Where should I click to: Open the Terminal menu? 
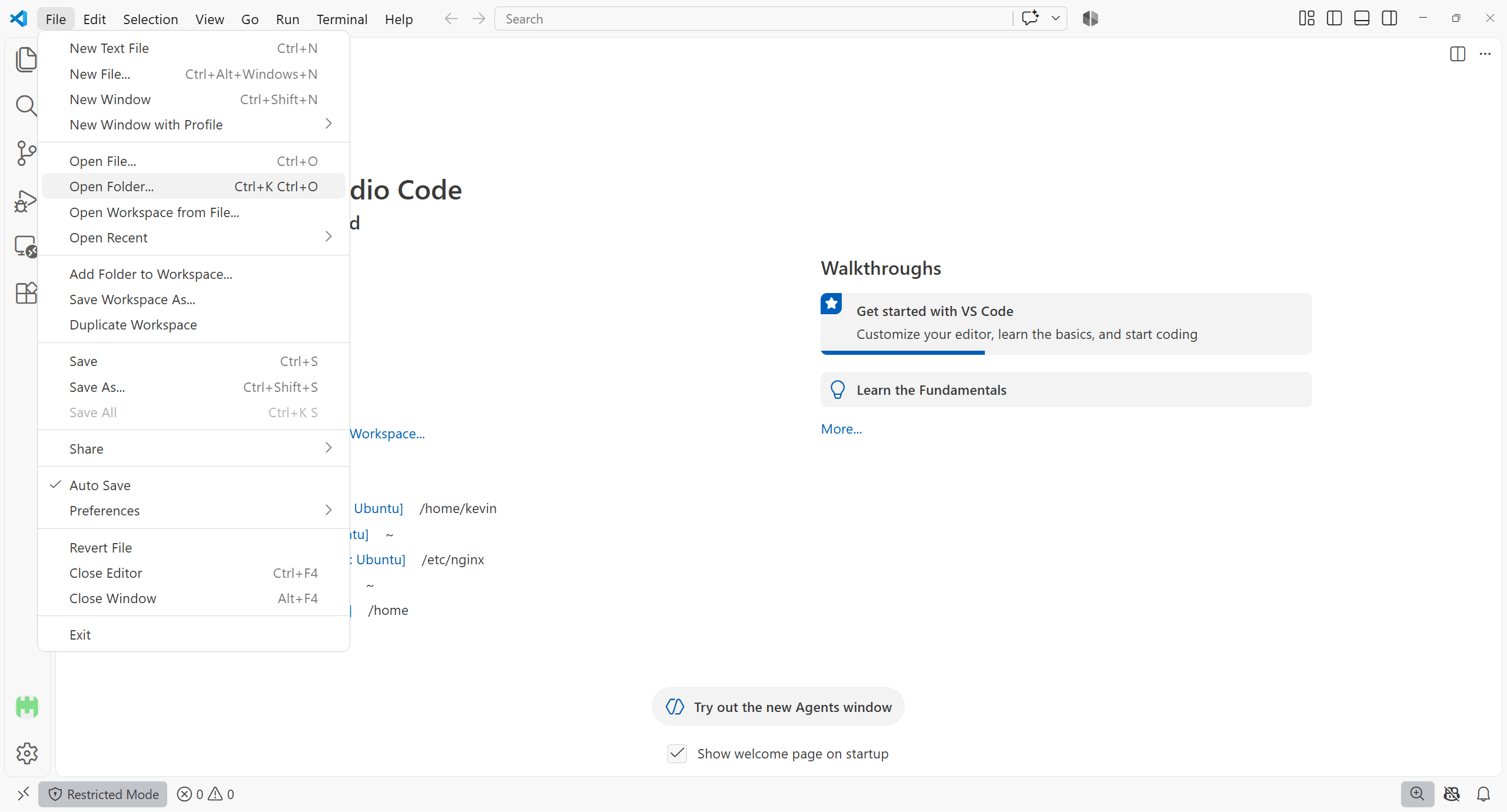[x=342, y=19]
